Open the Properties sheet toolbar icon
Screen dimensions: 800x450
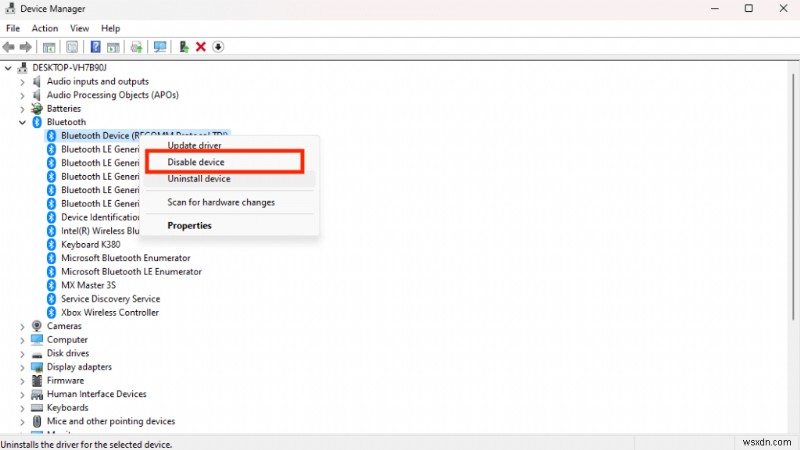point(72,47)
